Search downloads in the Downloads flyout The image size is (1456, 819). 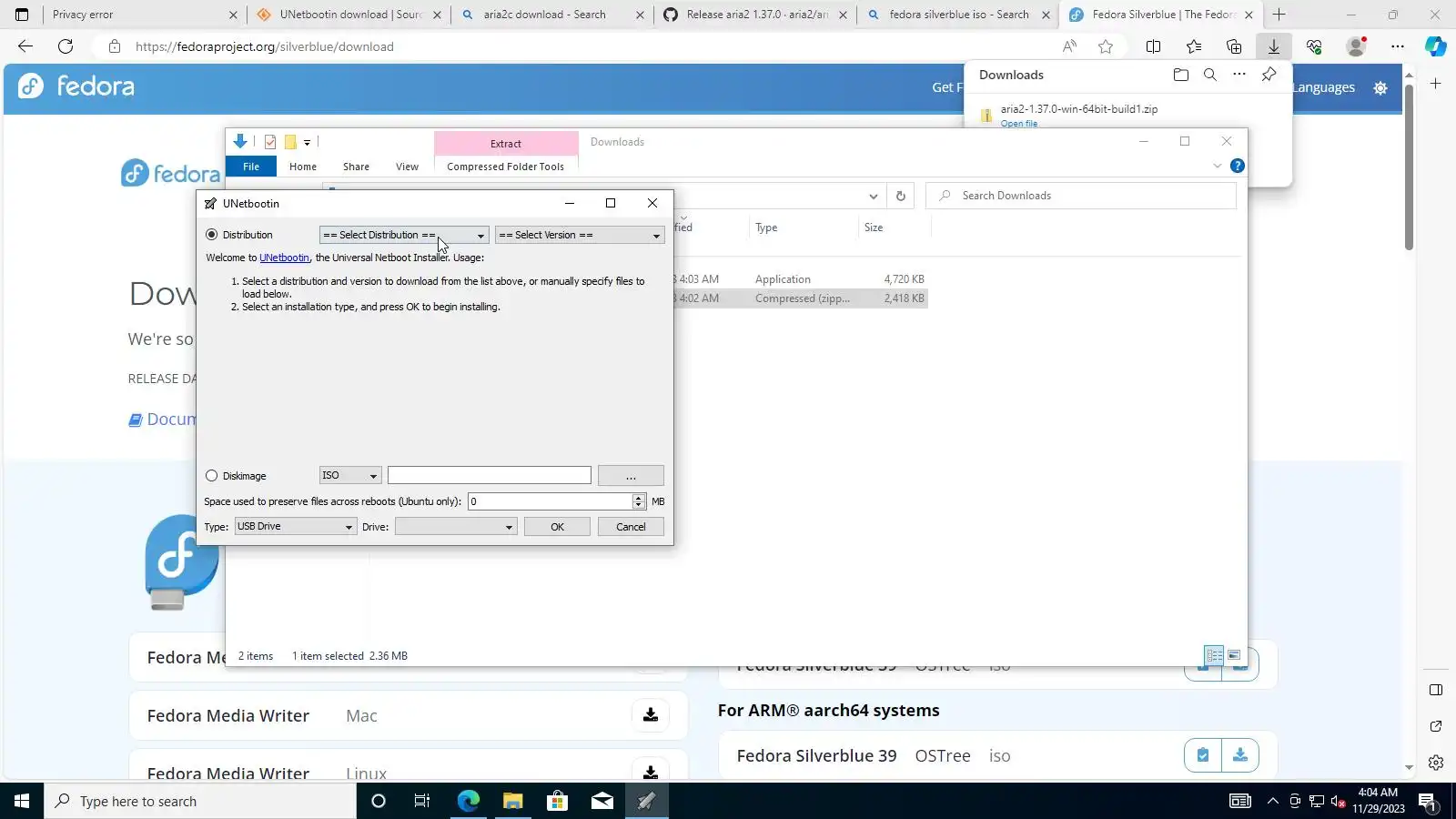(x=1210, y=75)
